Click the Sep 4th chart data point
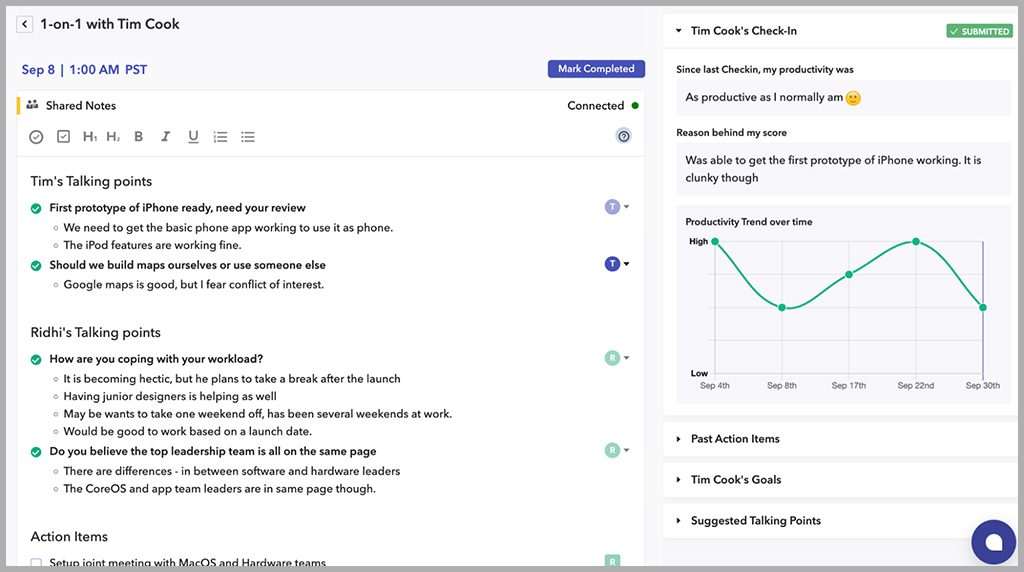1024x572 pixels. click(x=715, y=242)
